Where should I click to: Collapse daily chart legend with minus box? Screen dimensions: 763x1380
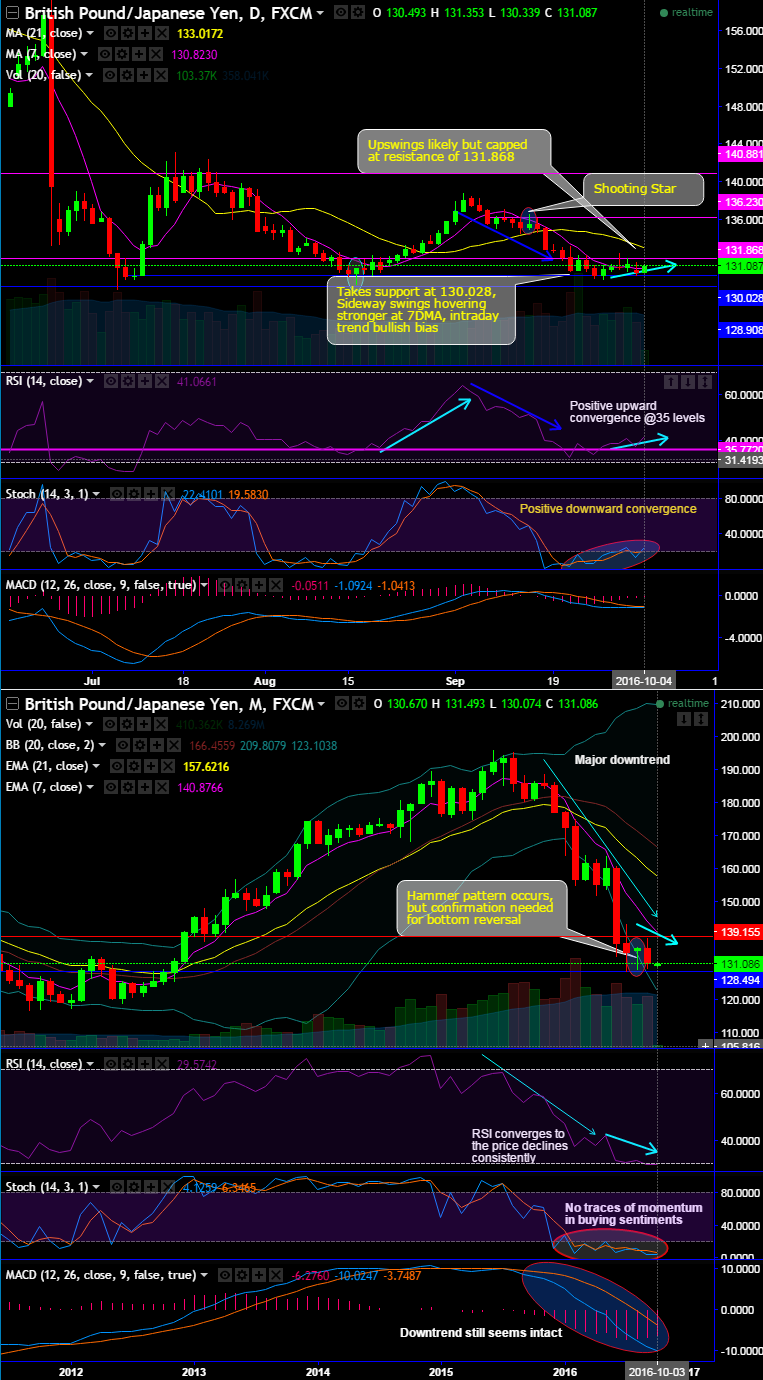pos(12,13)
